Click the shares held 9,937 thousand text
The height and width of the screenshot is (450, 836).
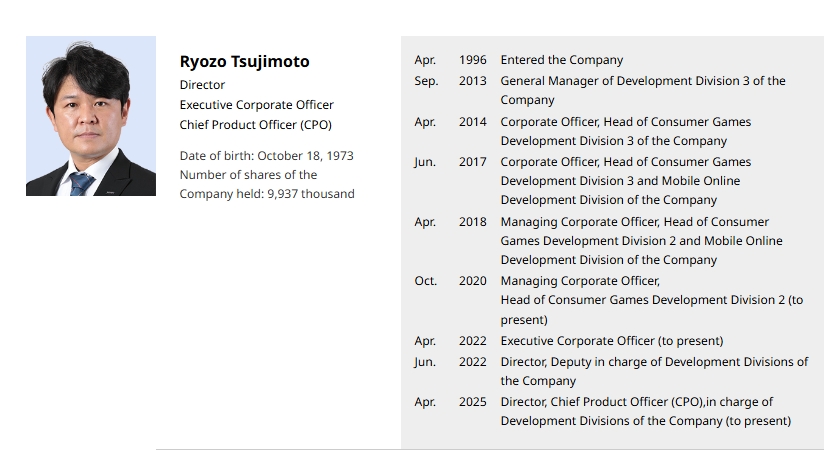pos(267,184)
